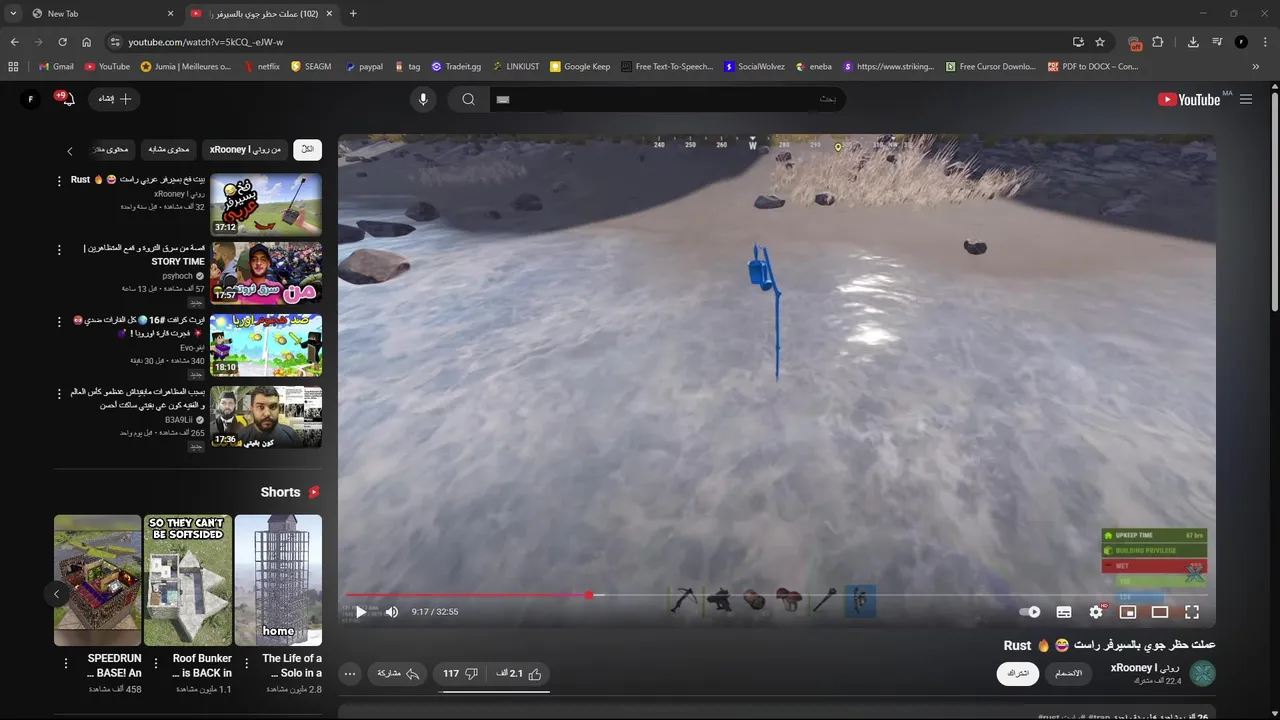Screen dimensions: 1280x720
Task: Enter fullscreen mode
Action: tap(1192, 612)
